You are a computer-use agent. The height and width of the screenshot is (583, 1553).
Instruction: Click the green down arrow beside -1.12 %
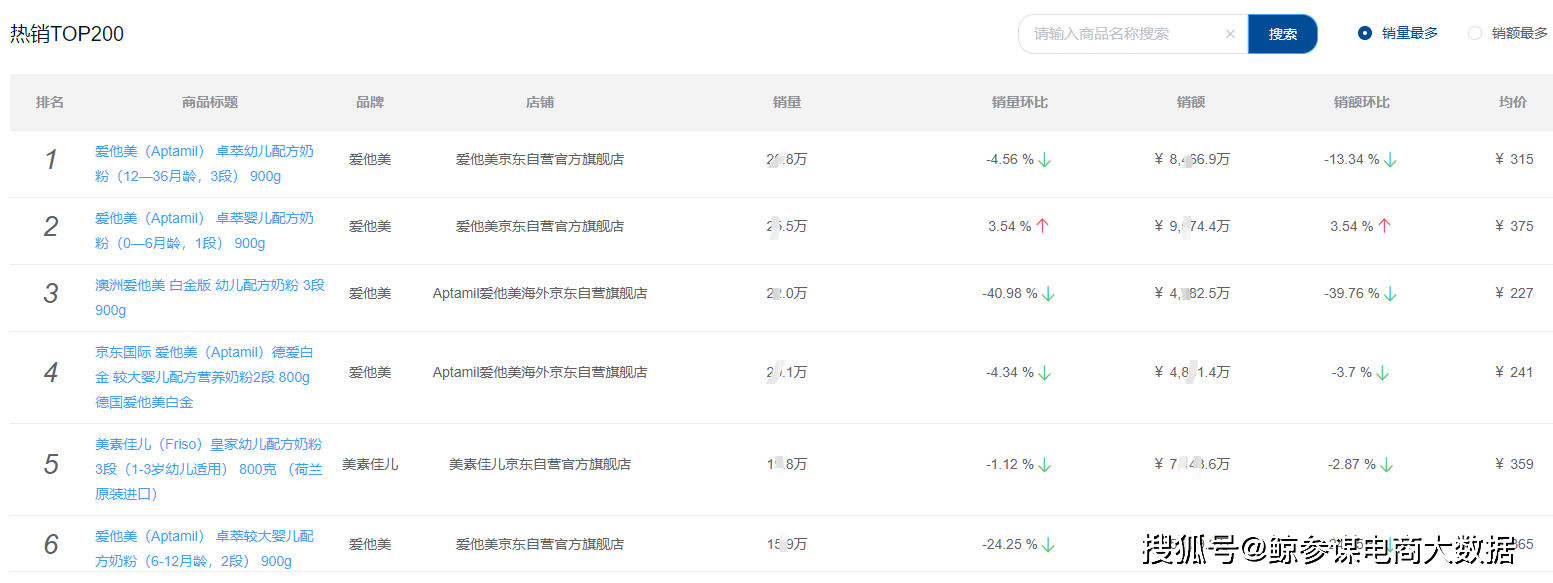[x=1045, y=465]
